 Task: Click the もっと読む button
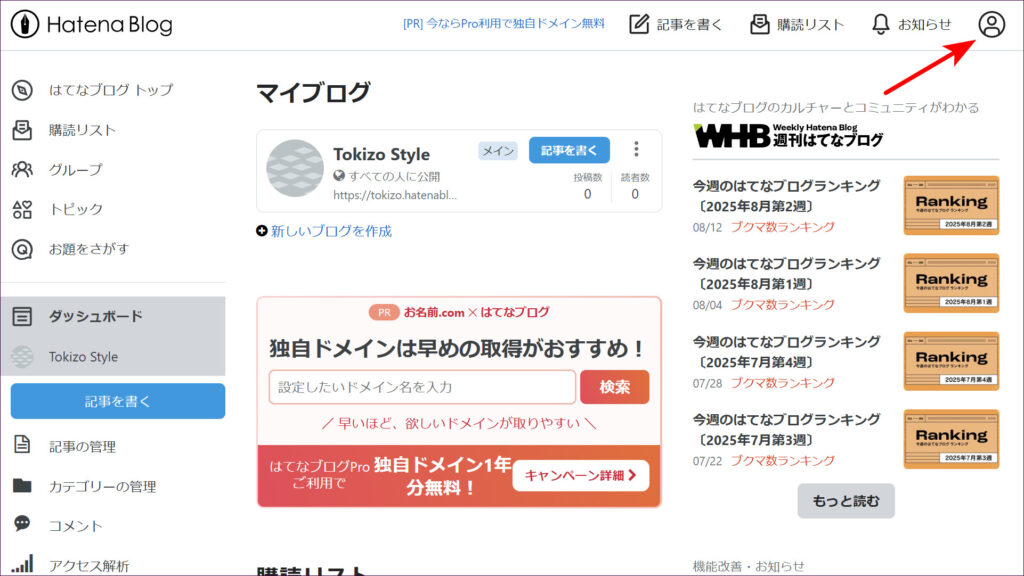click(846, 501)
